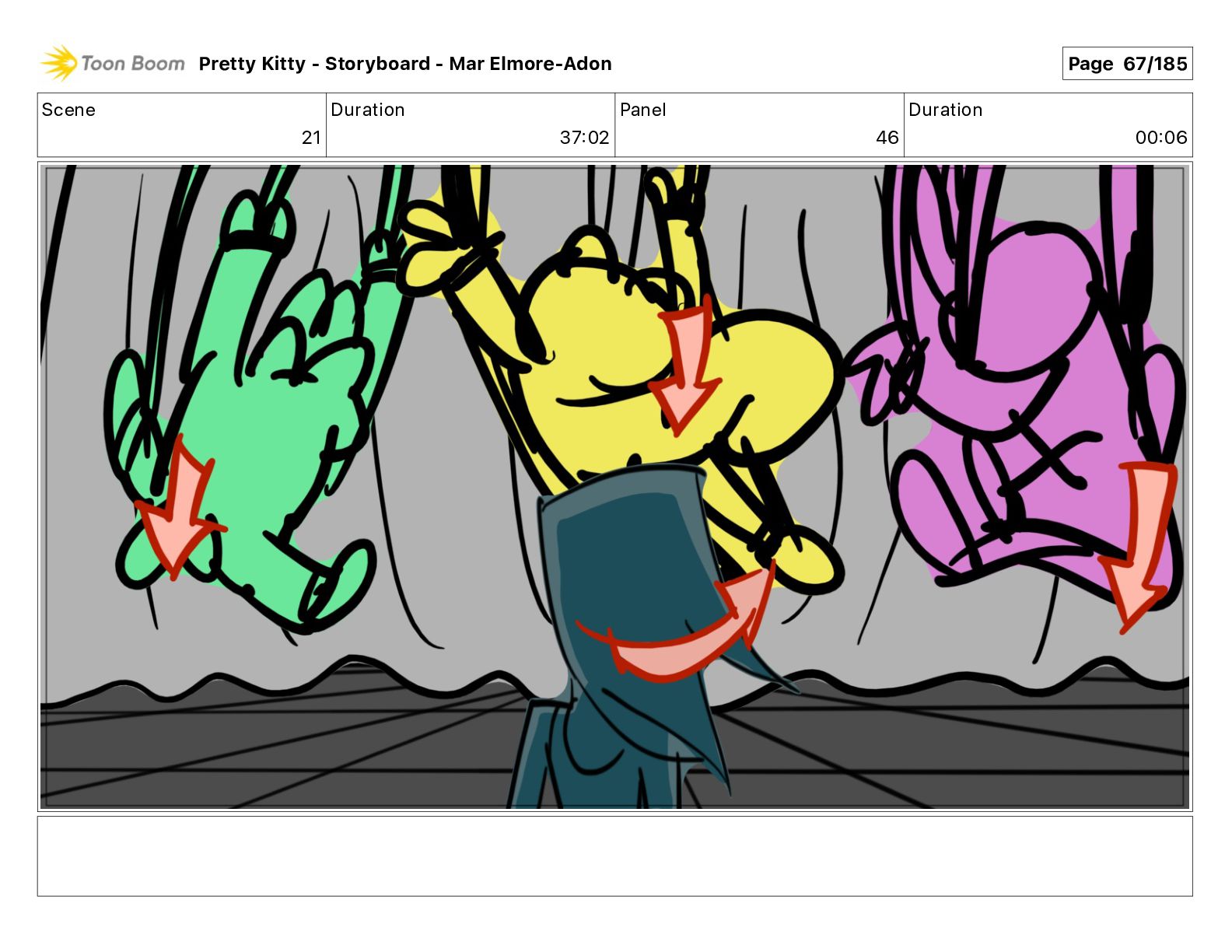
Task: Click the 'Page 67/185' indicator
Action: [1127, 64]
